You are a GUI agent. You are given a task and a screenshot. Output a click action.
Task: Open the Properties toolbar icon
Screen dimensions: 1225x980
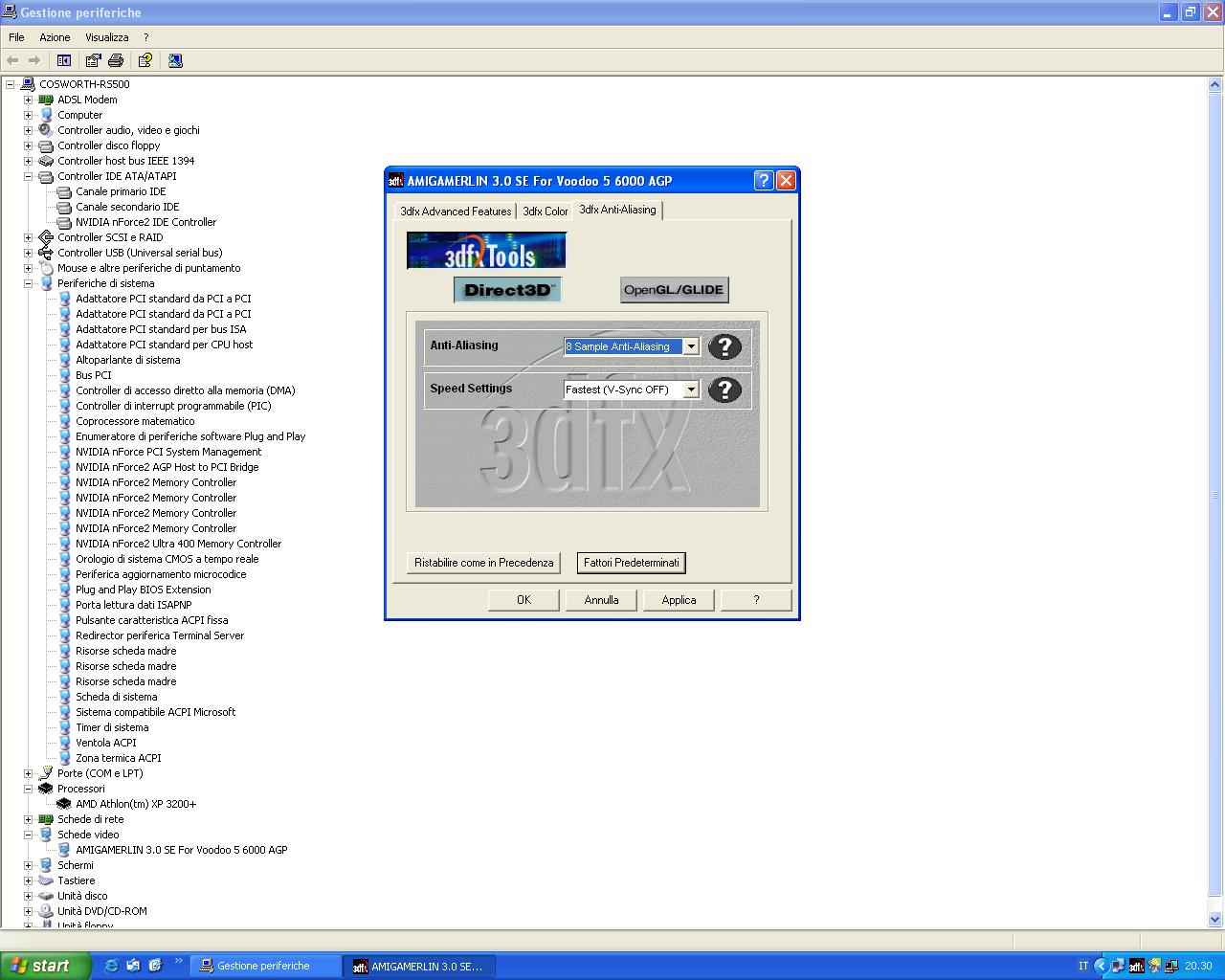point(93,60)
